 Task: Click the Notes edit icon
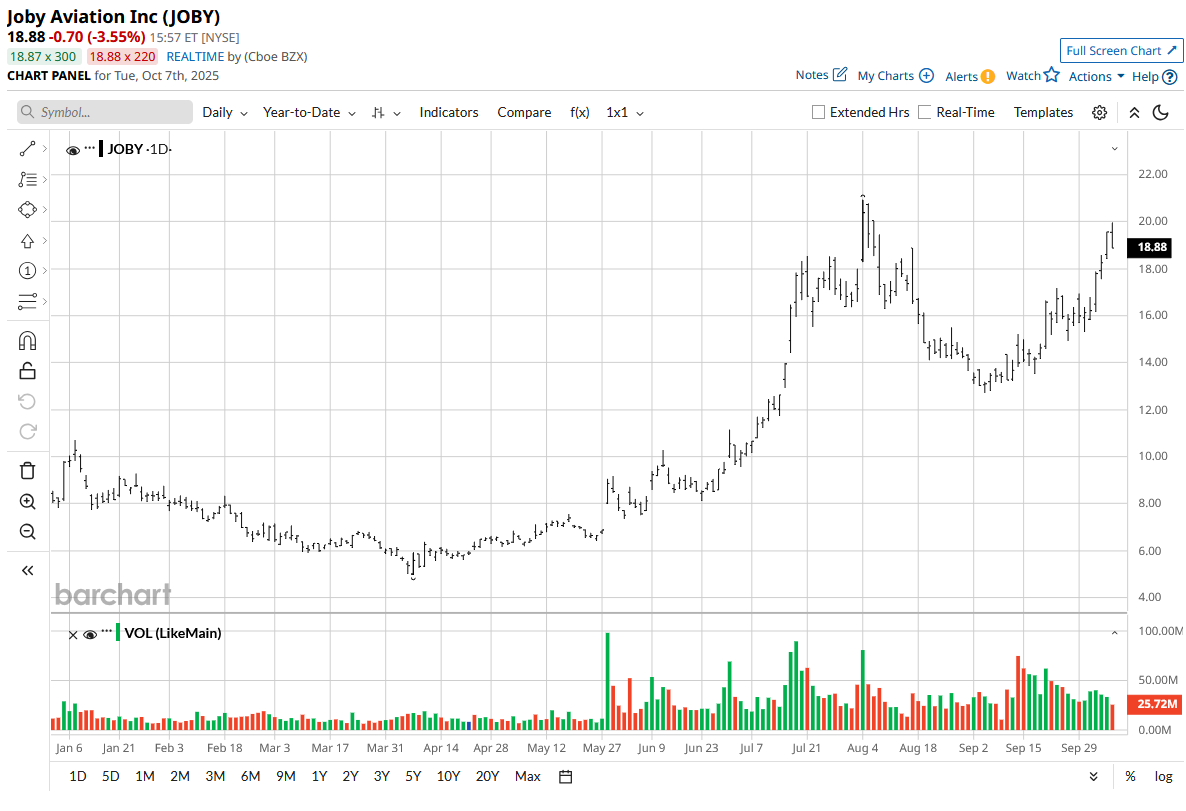click(840, 74)
